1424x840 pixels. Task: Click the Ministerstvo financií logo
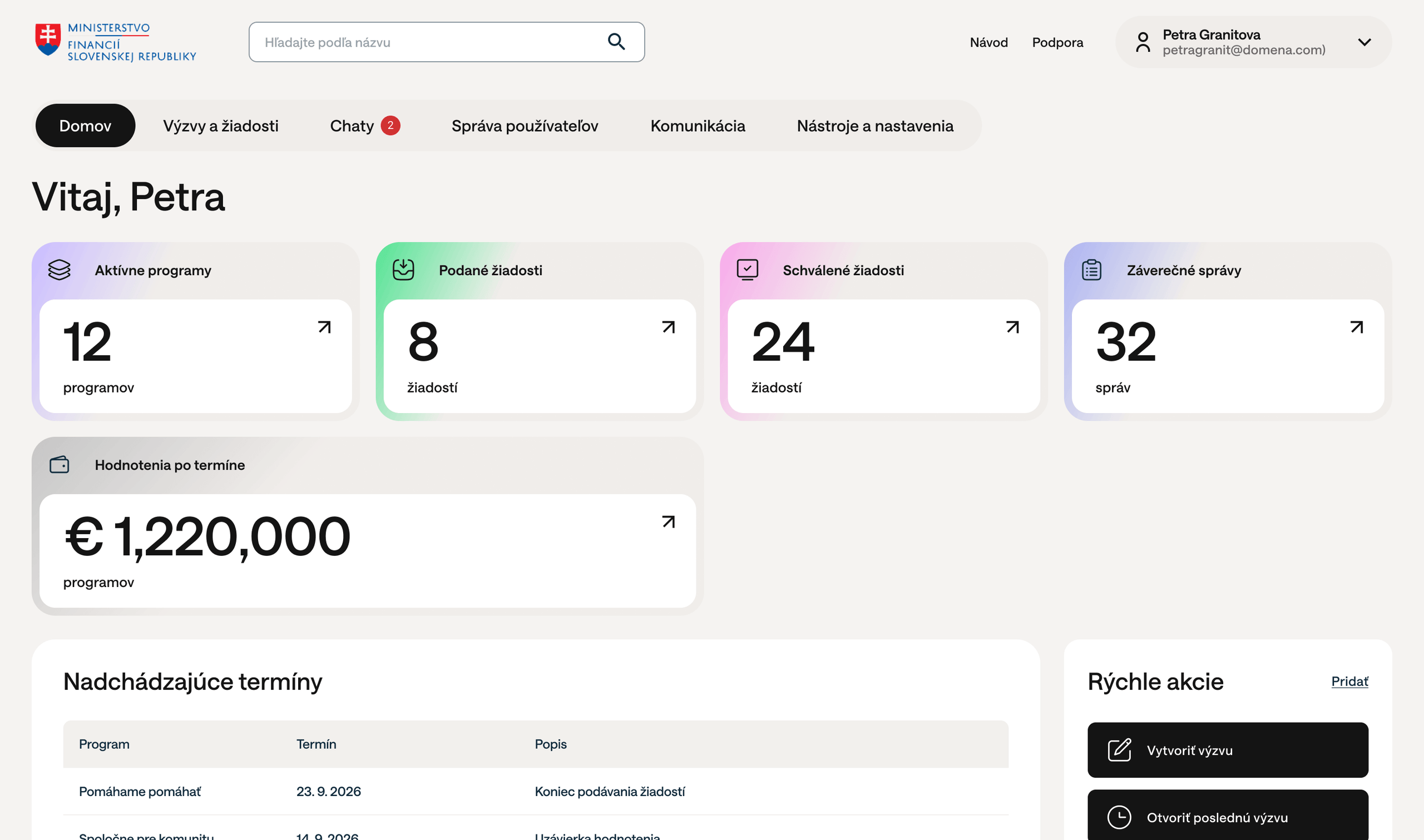116,42
